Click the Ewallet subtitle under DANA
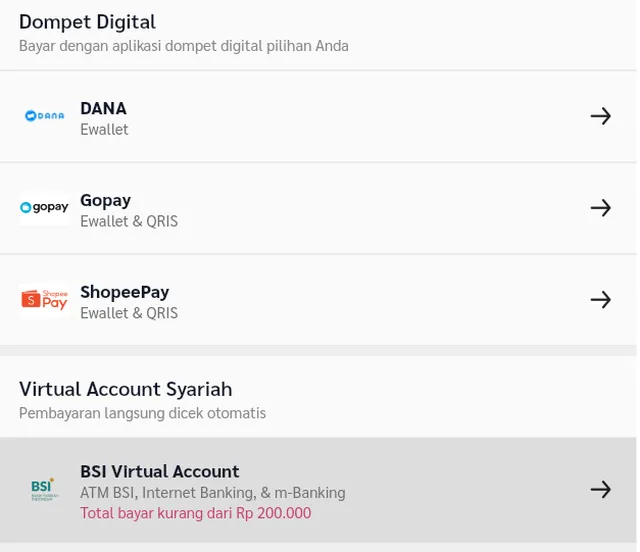Image resolution: width=640 pixels, height=552 pixels. (104, 129)
